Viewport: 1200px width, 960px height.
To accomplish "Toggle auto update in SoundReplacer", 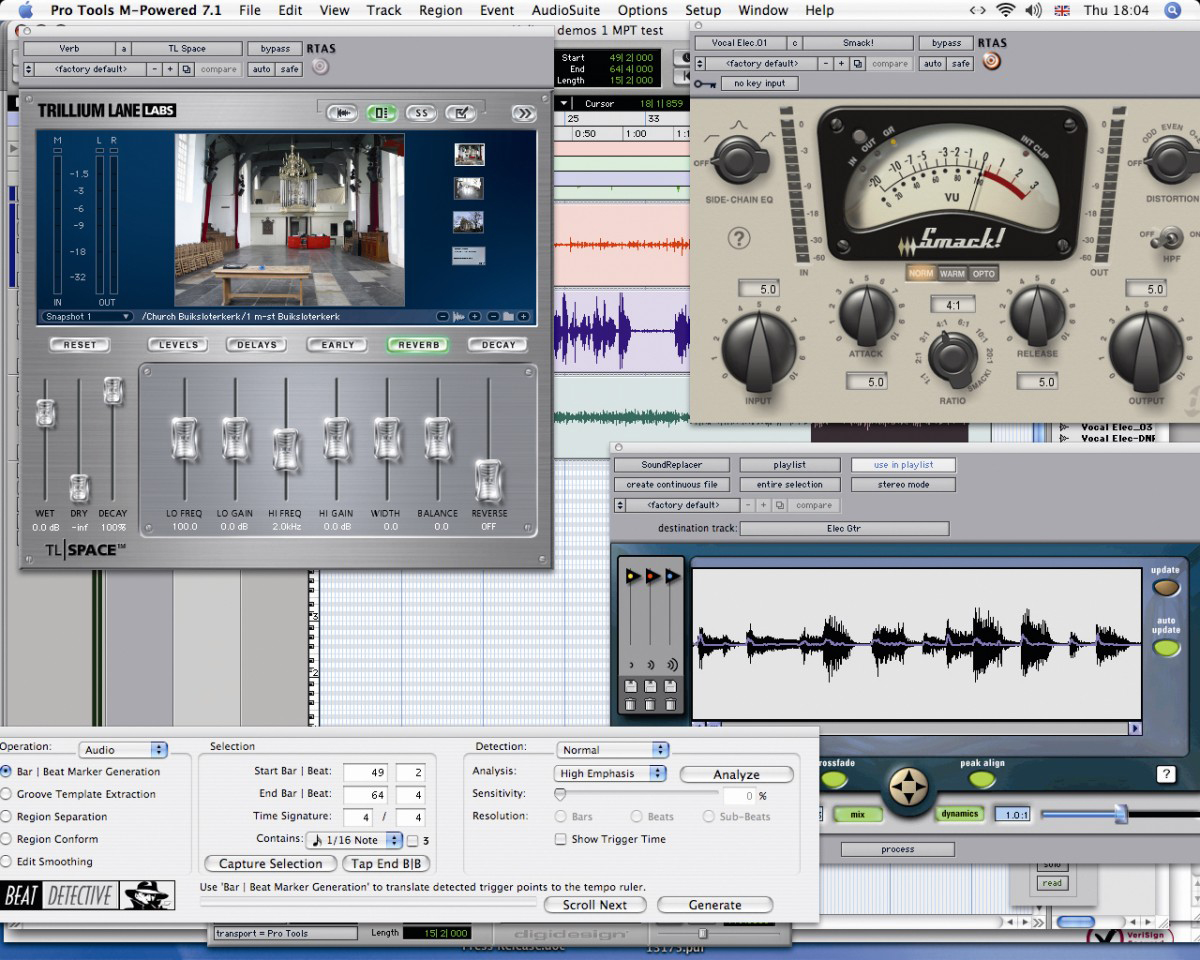I will tap(1165, 648).
